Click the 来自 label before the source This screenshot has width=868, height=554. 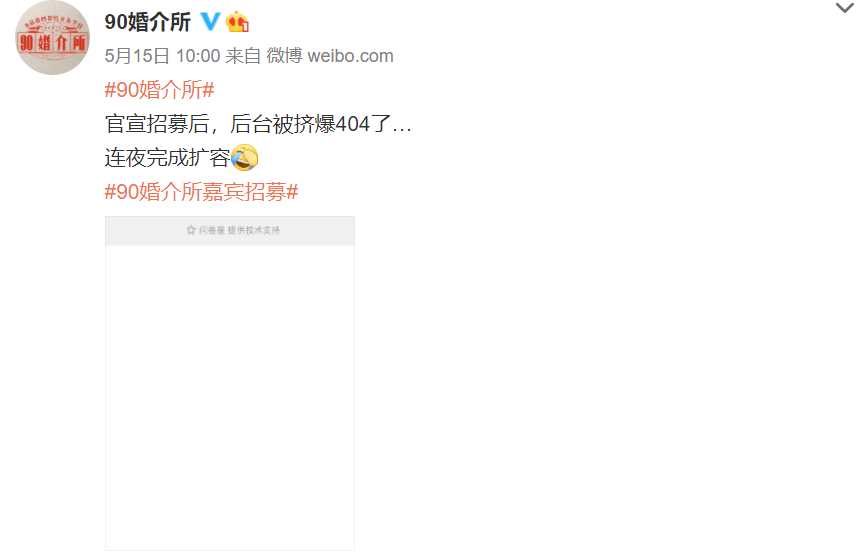pos(243,56)
